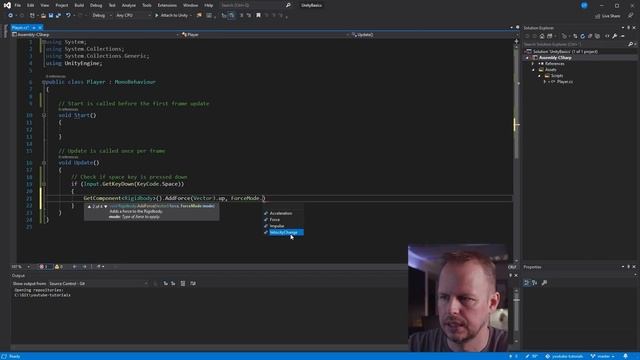This screenshot has width=640, height=360.
Task: Click the Save All toolbar icon
Action: point(58,16)
